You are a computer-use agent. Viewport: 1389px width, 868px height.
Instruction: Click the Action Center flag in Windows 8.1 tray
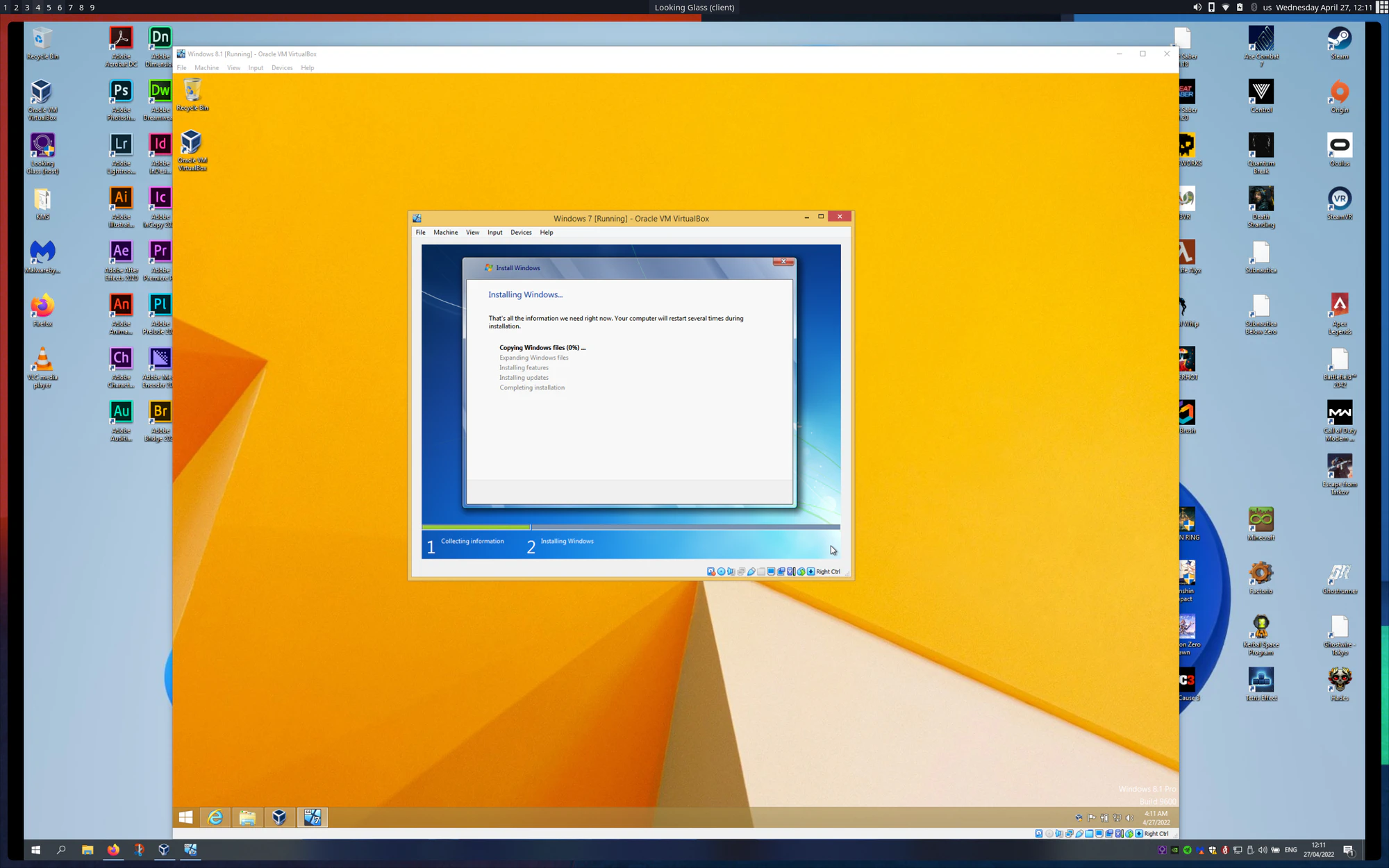pyautogui.click(x=1092, y=817)
